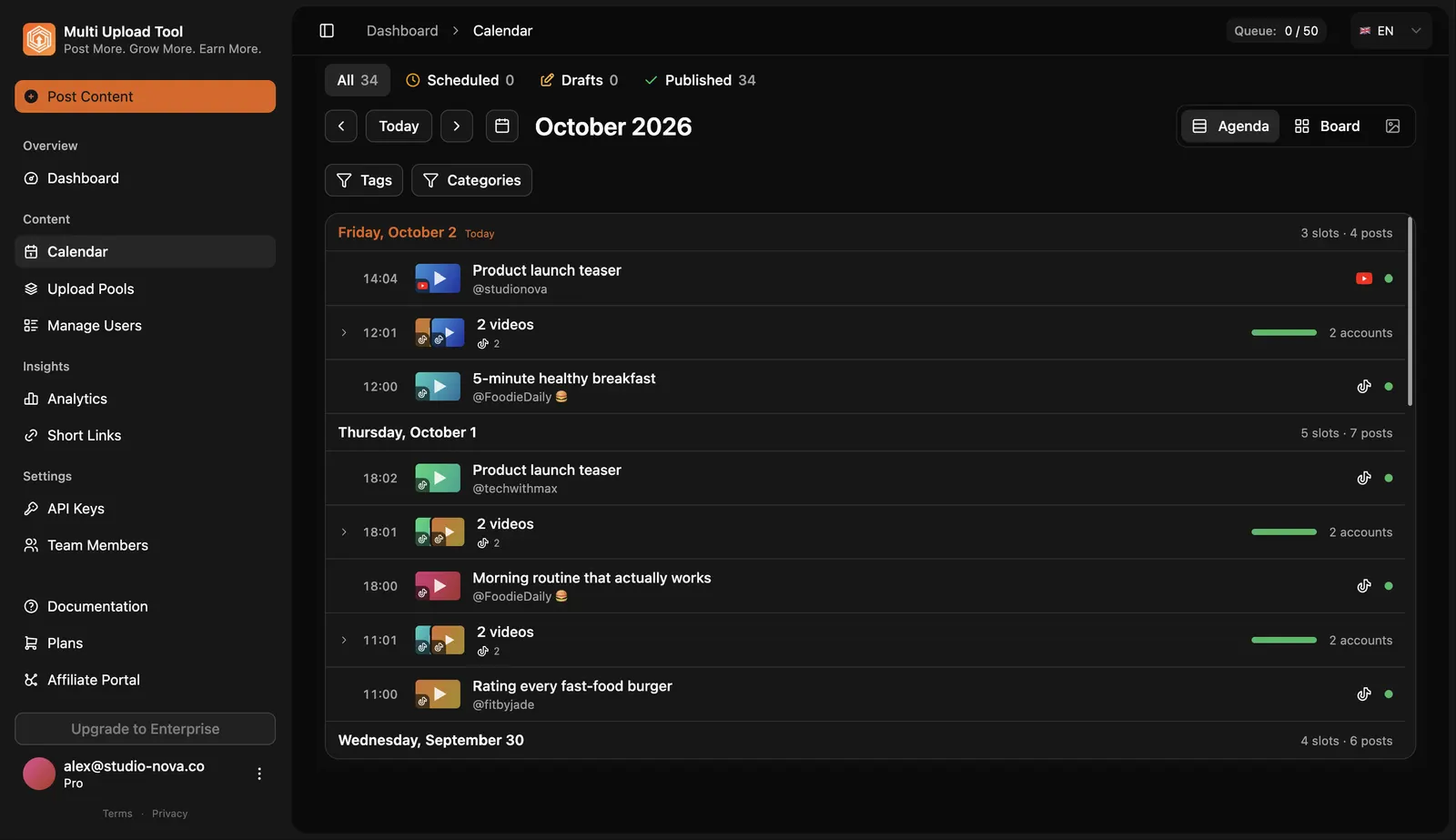Select the Drafts 0 tab
The width and height of the screenshot is (1456, 840).
pyautogui.click(x=579, y=80)
